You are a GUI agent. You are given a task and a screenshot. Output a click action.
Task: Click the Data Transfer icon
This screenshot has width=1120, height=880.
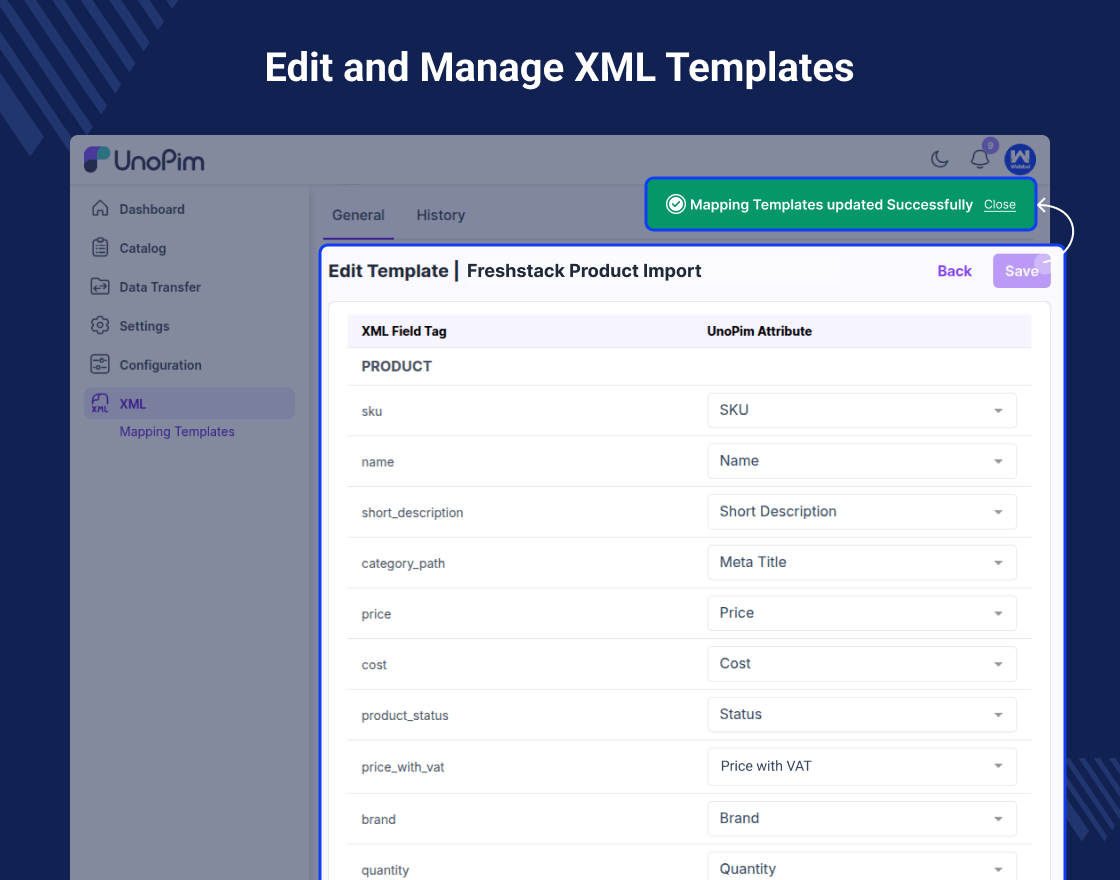(x=100, y=286)
